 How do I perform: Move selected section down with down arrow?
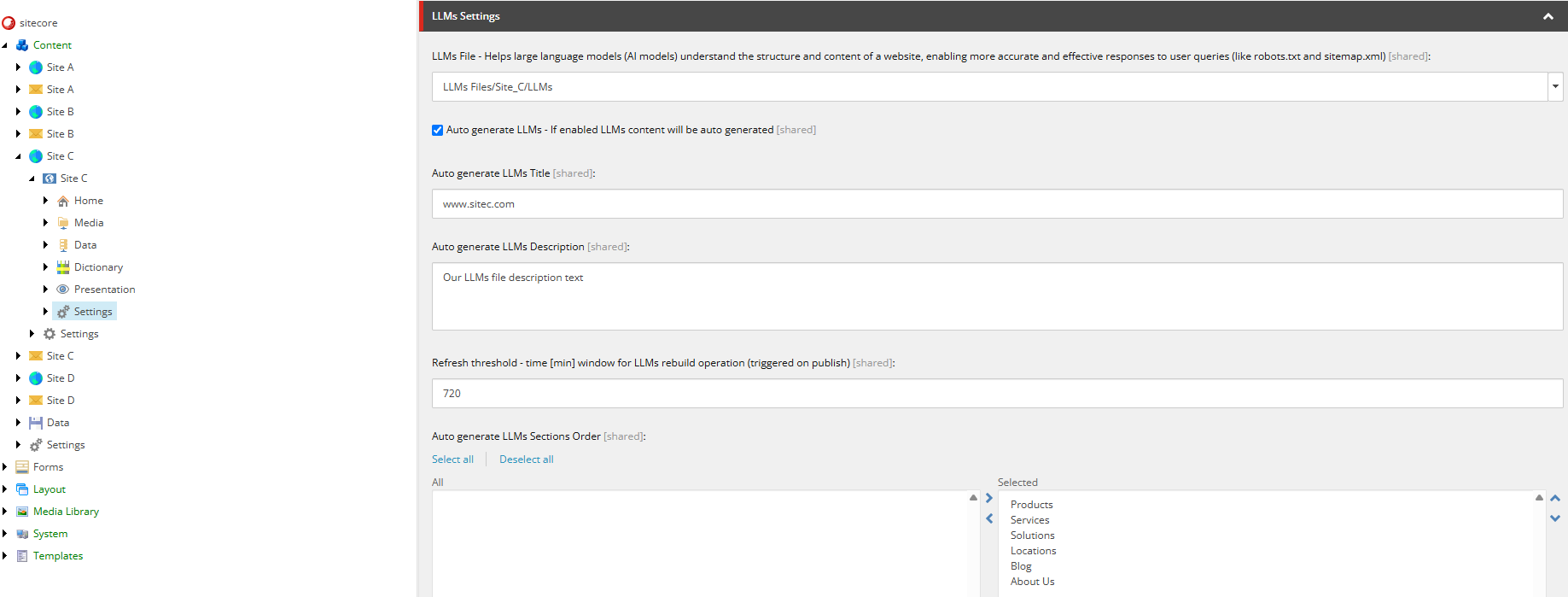[x=1555, y=518]
